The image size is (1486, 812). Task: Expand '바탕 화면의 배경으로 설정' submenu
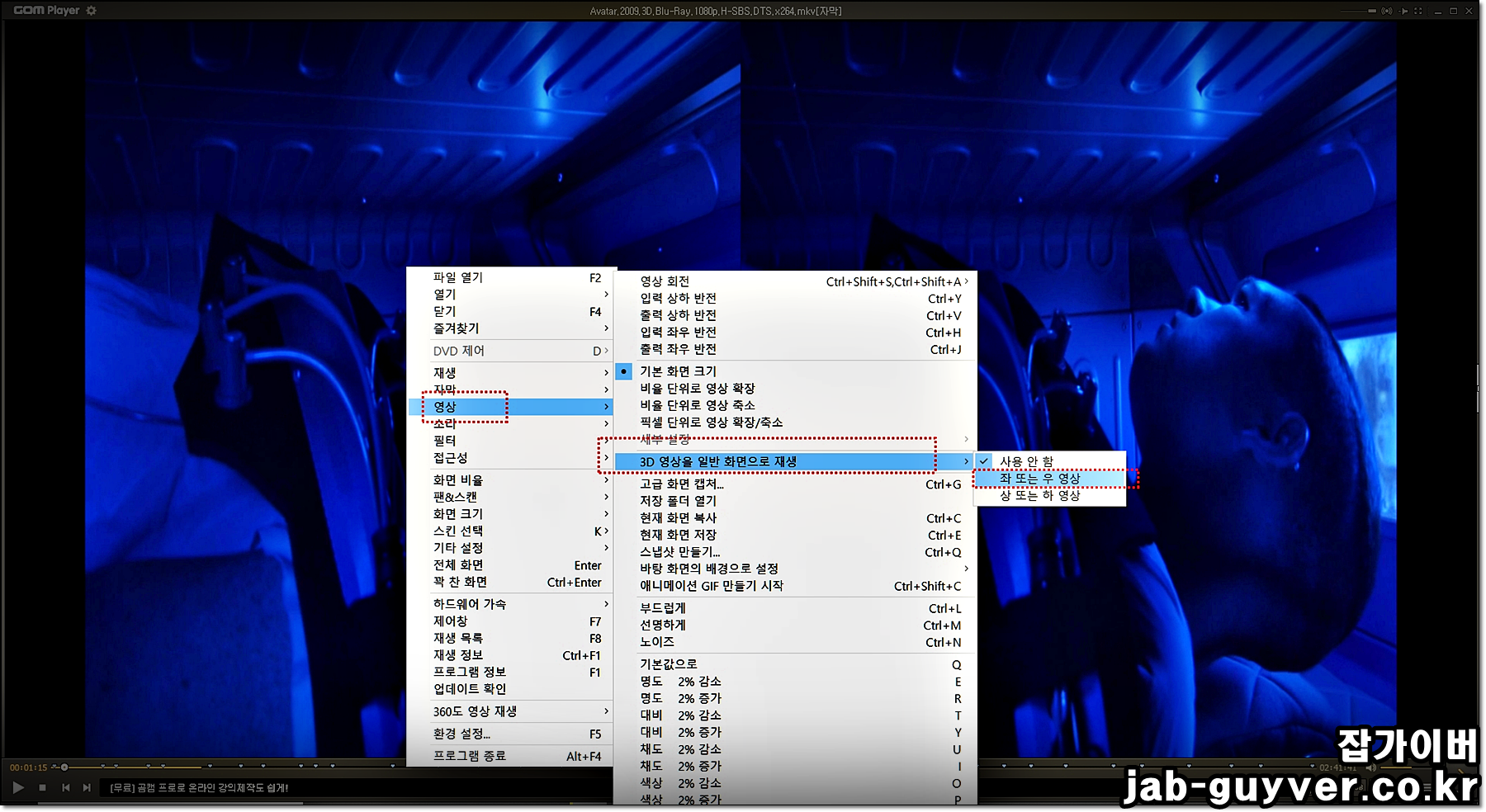(795, 569)
